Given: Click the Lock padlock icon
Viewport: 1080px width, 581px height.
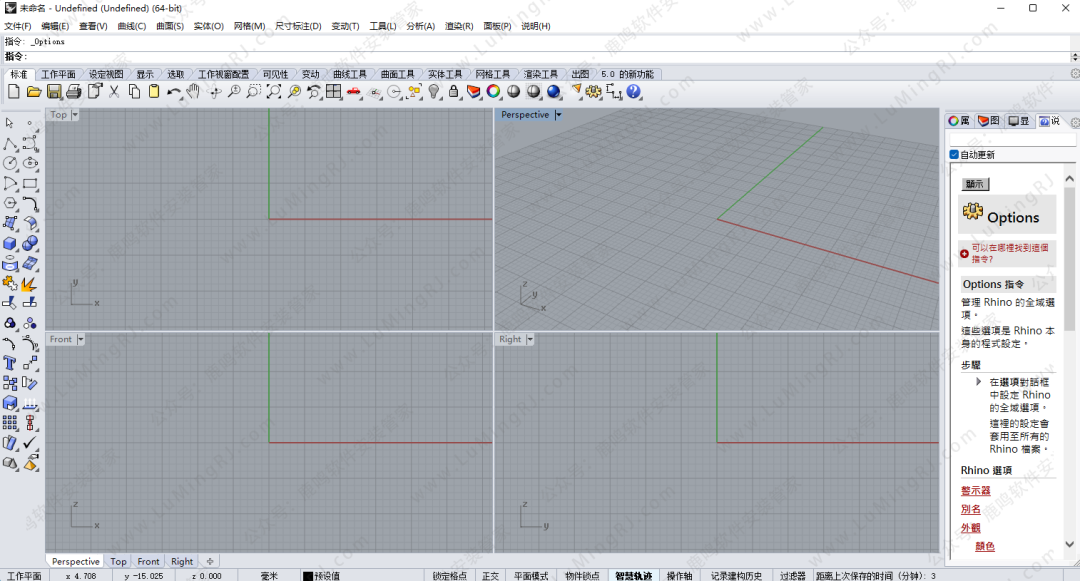Looking at the screenshot, I should click(x=454, y=92).
